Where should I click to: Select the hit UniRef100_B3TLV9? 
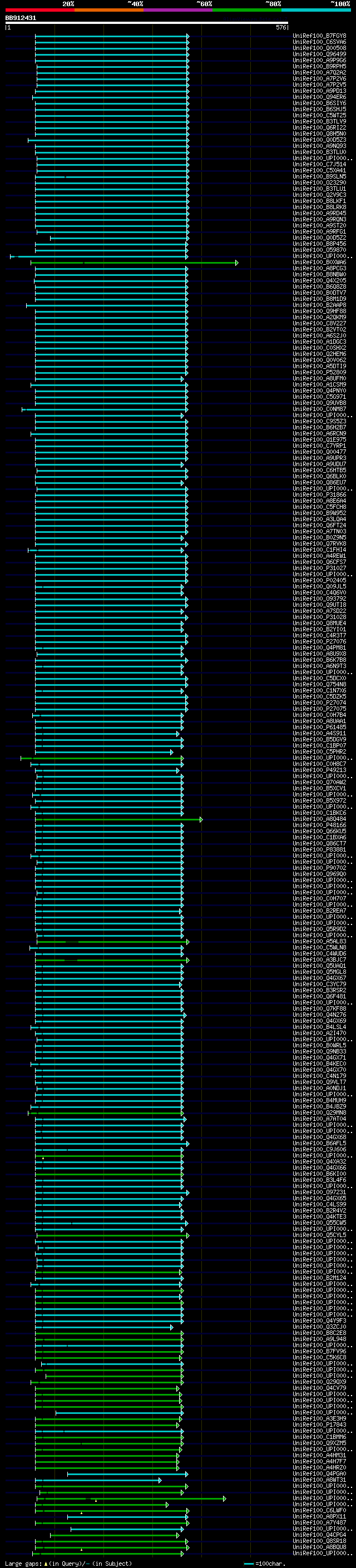pos(319,122)
